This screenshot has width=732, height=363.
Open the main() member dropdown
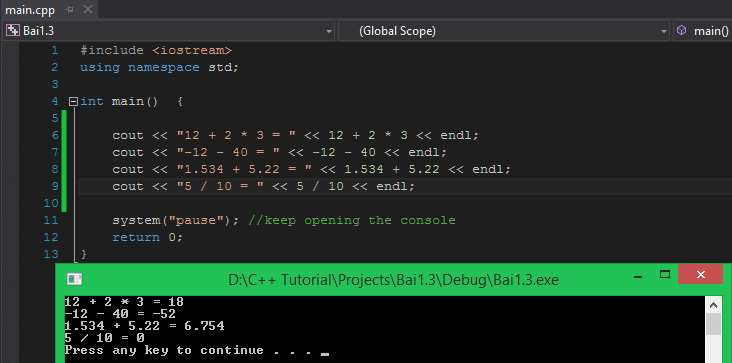pos(703,31)
